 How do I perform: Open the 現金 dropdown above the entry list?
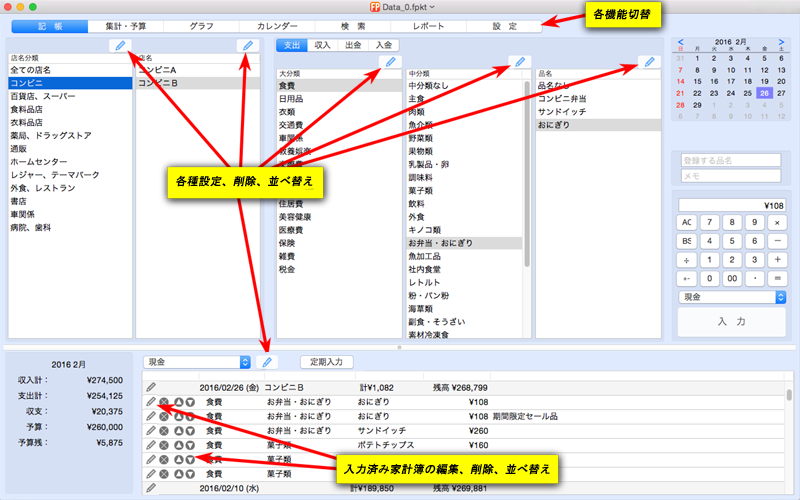click(x=196, y=361)
